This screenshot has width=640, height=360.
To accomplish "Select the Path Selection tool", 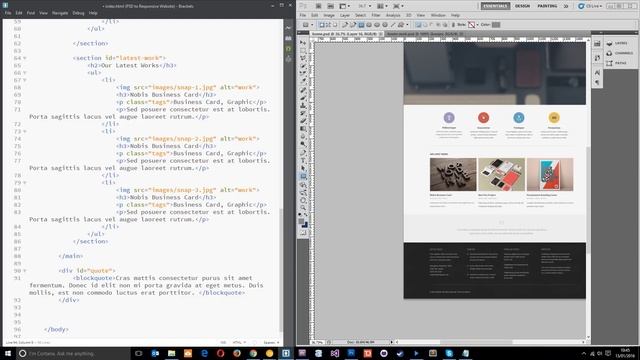I will pyautogui.click(x=303, y=168).
